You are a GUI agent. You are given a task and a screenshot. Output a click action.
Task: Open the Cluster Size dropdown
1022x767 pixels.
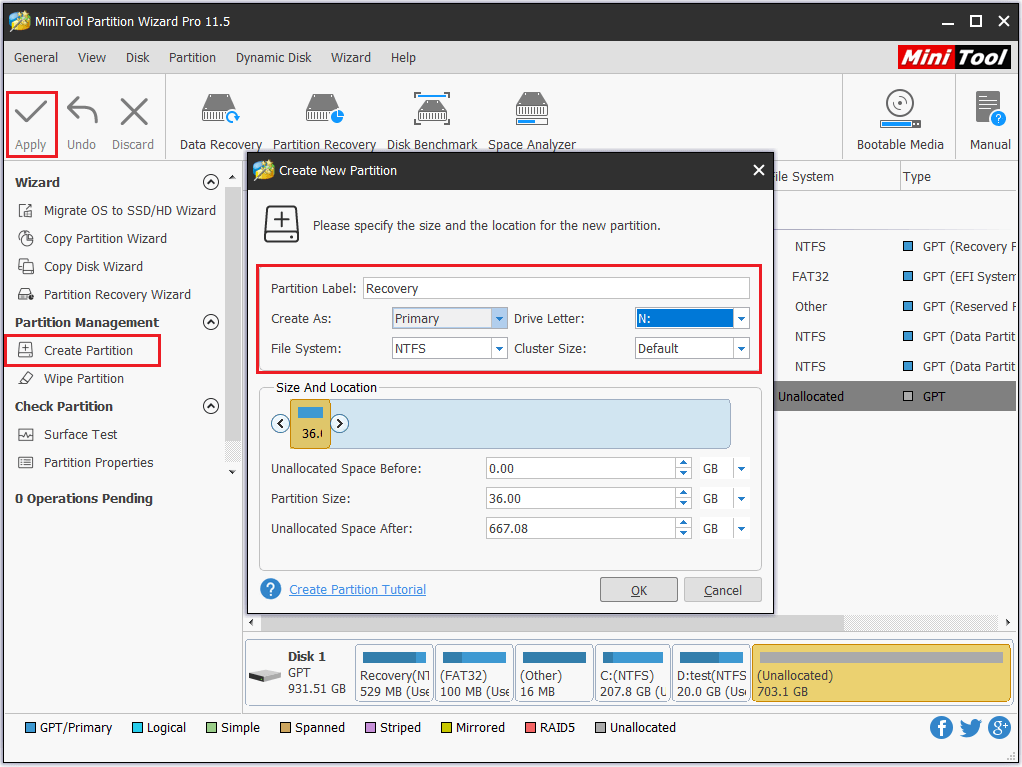pyautogui.click(x=741, y=349)
